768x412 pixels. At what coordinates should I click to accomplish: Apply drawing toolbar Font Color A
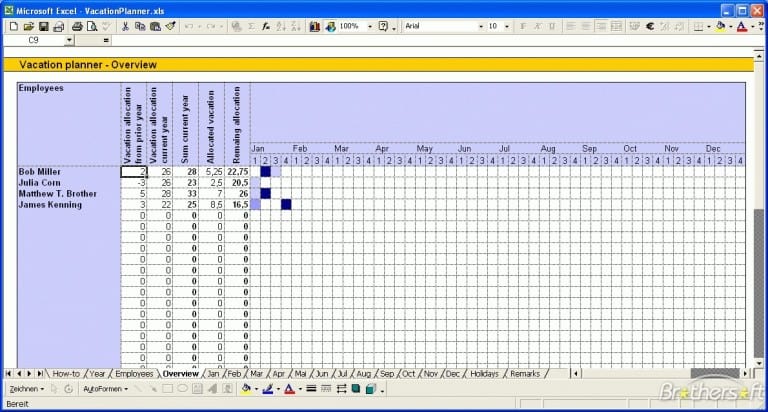289,389
